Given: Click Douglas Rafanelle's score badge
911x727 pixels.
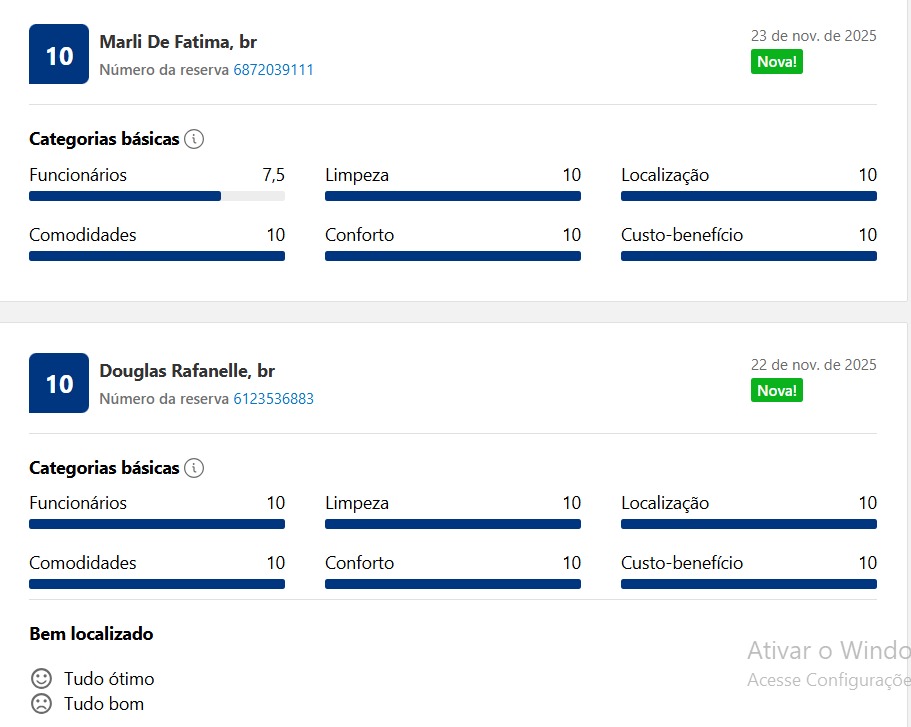Looking at the screenshot, I should pos(59,383).
